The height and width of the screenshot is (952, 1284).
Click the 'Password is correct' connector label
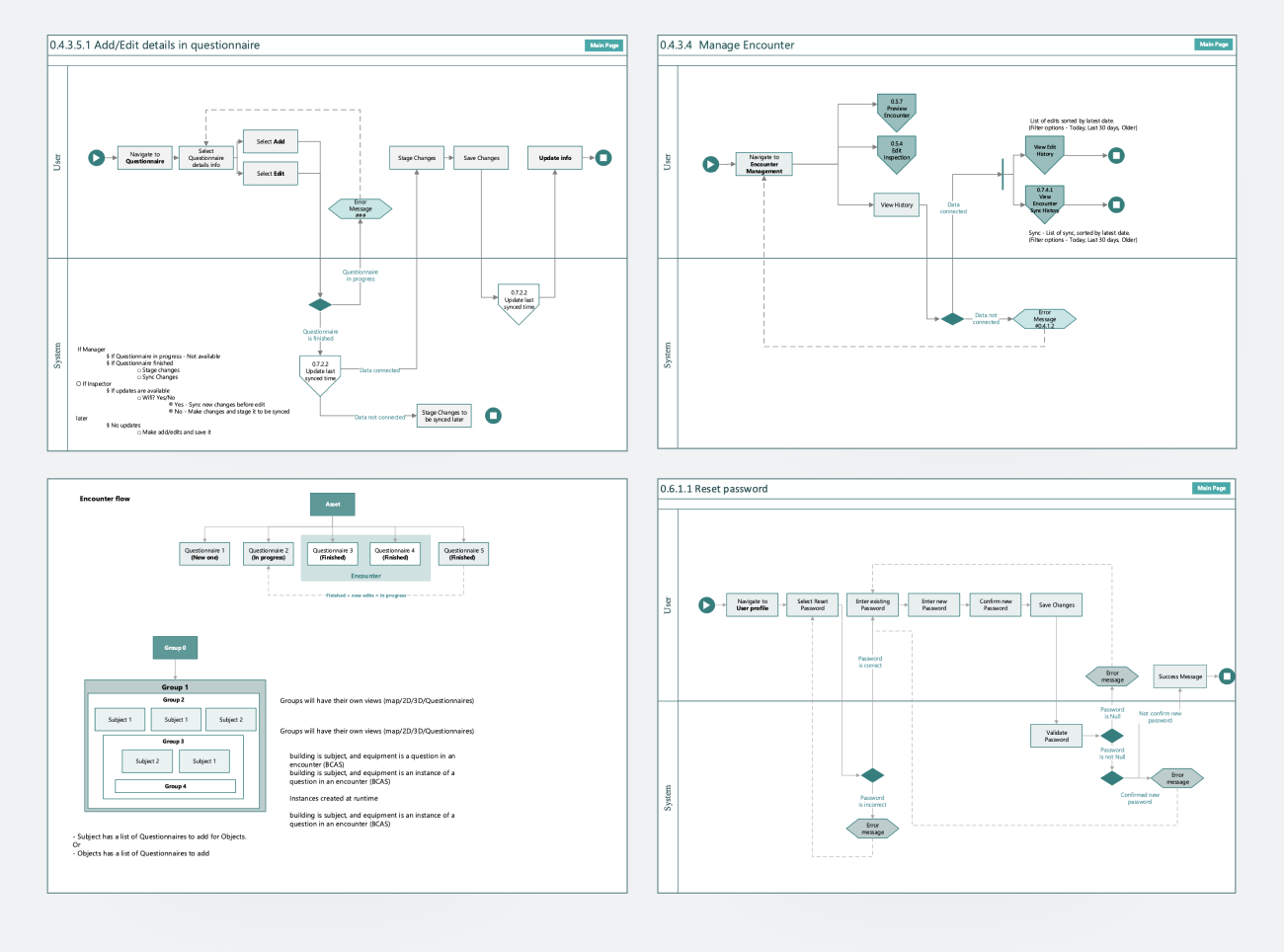[870, 662]
